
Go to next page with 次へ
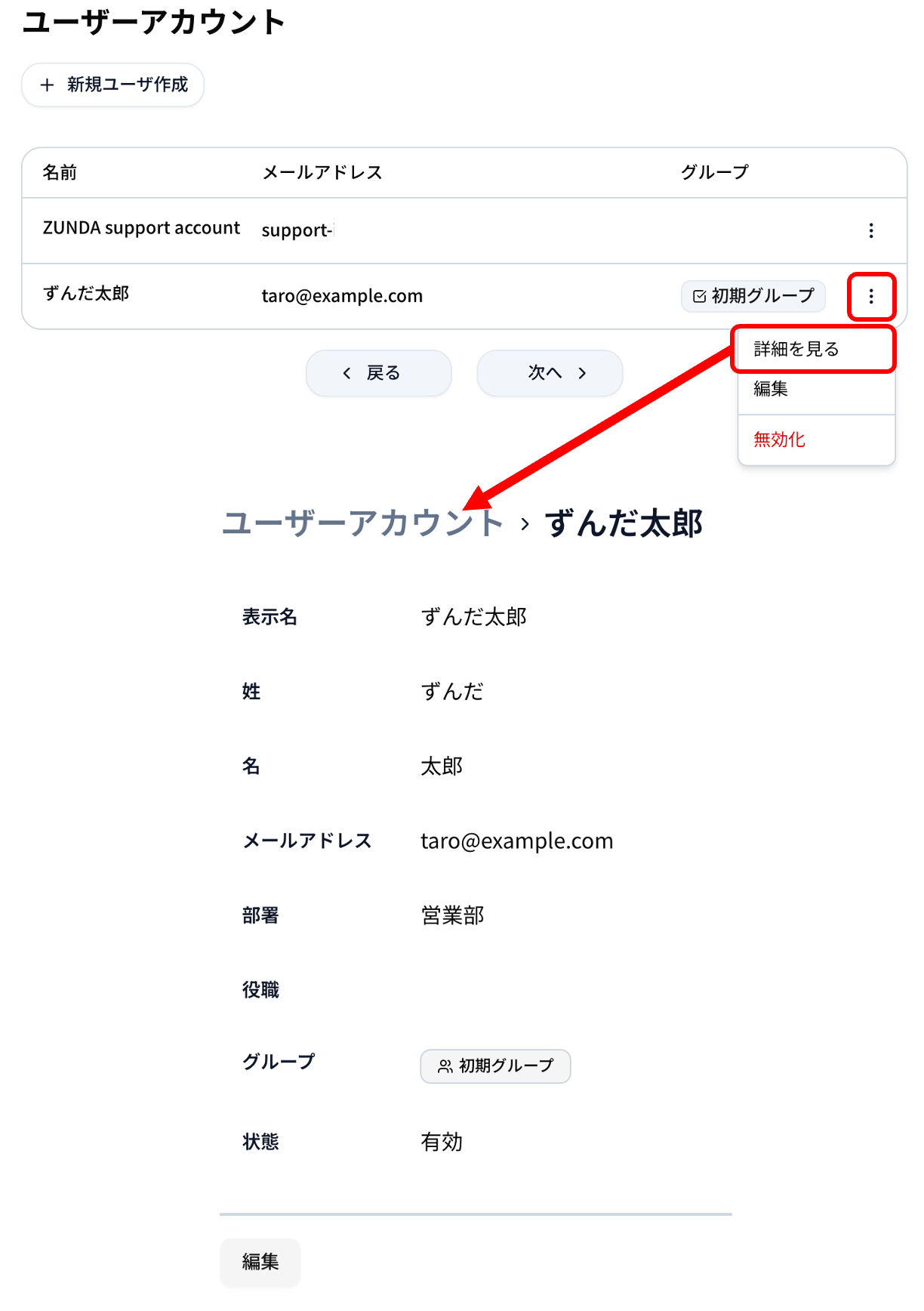tap(550, 373)
